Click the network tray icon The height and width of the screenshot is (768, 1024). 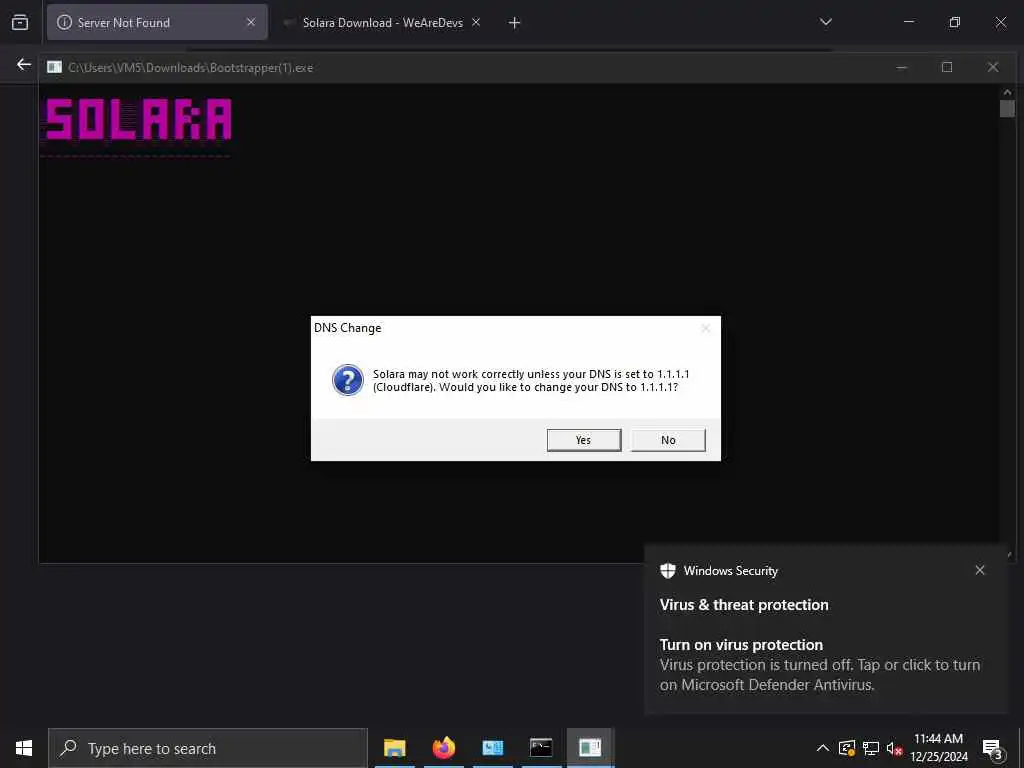(871, 748)
